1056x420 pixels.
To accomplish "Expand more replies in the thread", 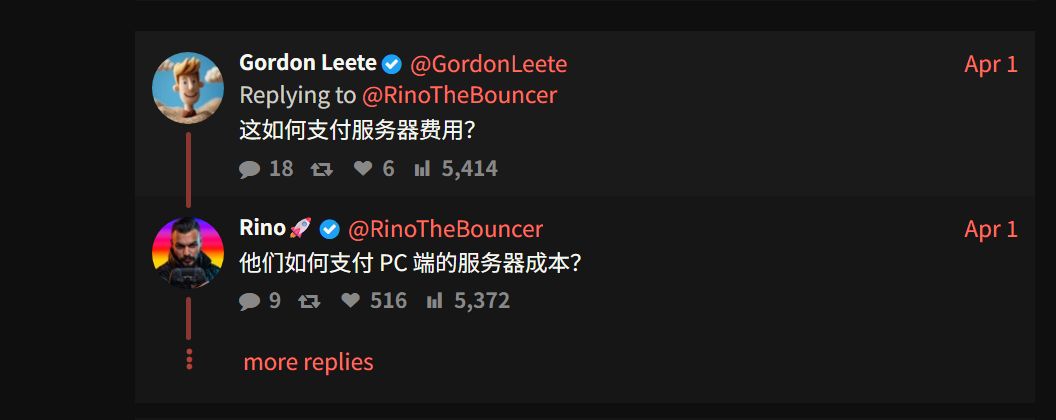I will click(x=308, y=362).
